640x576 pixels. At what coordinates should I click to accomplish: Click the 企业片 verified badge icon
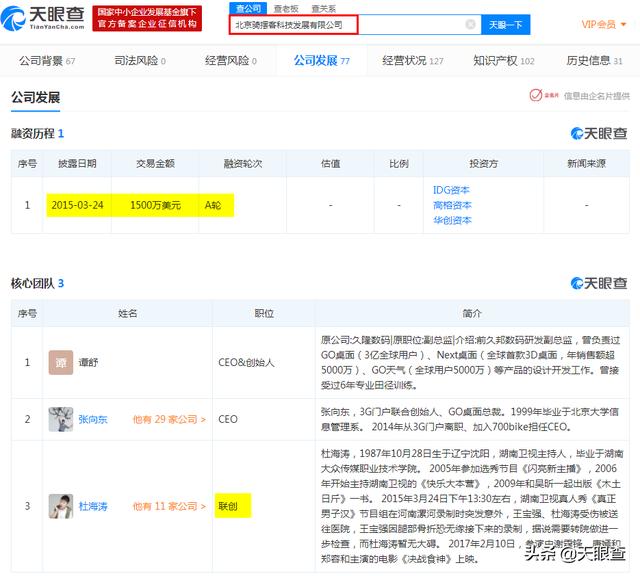pos(544,95)
